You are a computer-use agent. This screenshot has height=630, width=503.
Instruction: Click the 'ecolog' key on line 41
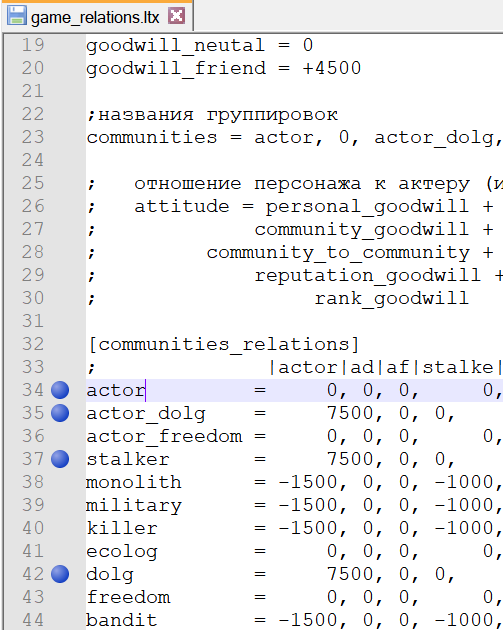(122, 552)
